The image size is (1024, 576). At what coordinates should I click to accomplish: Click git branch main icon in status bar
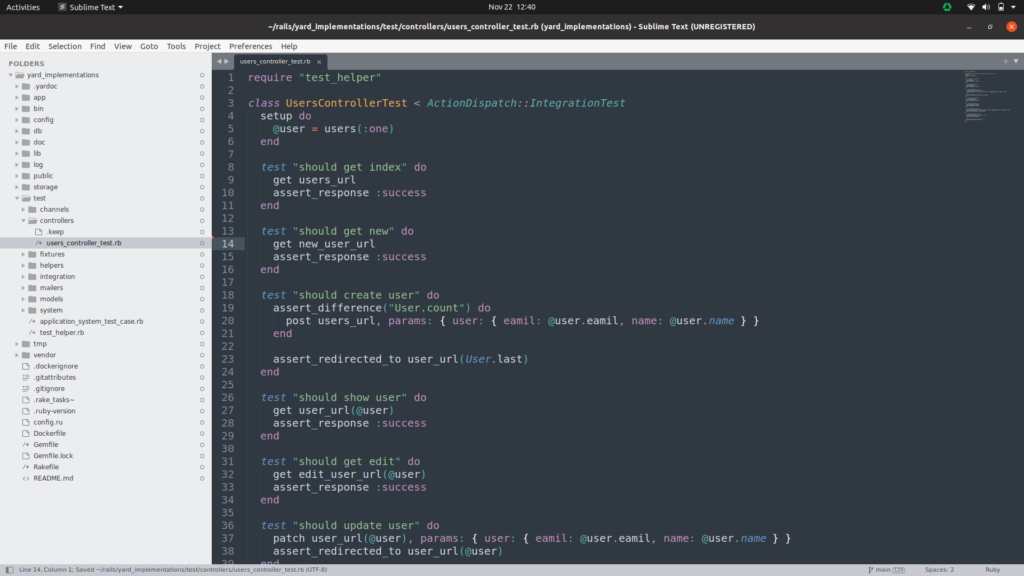(886, 569)
